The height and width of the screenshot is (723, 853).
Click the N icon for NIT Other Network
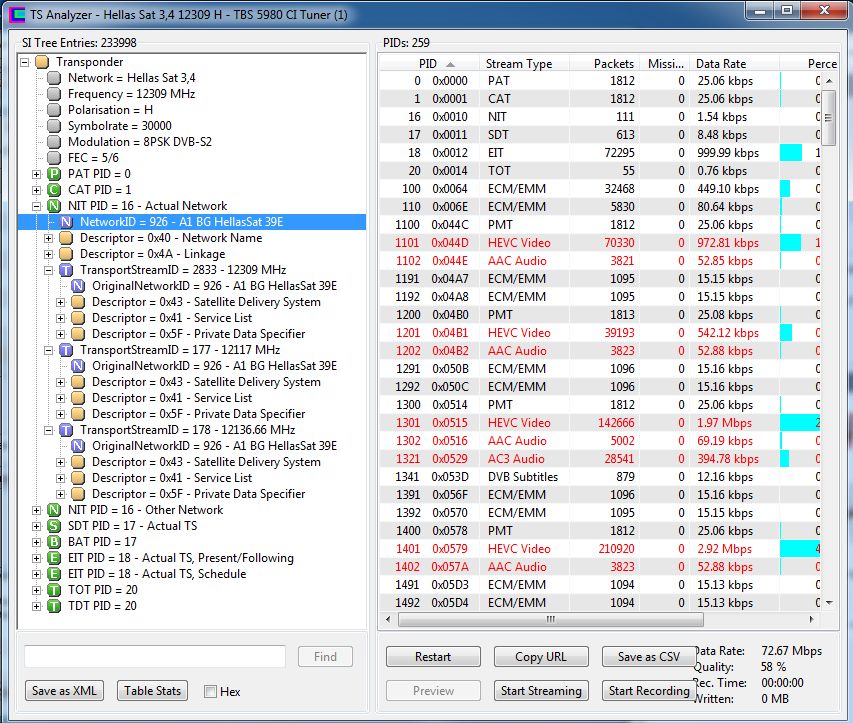pos(54,510)
